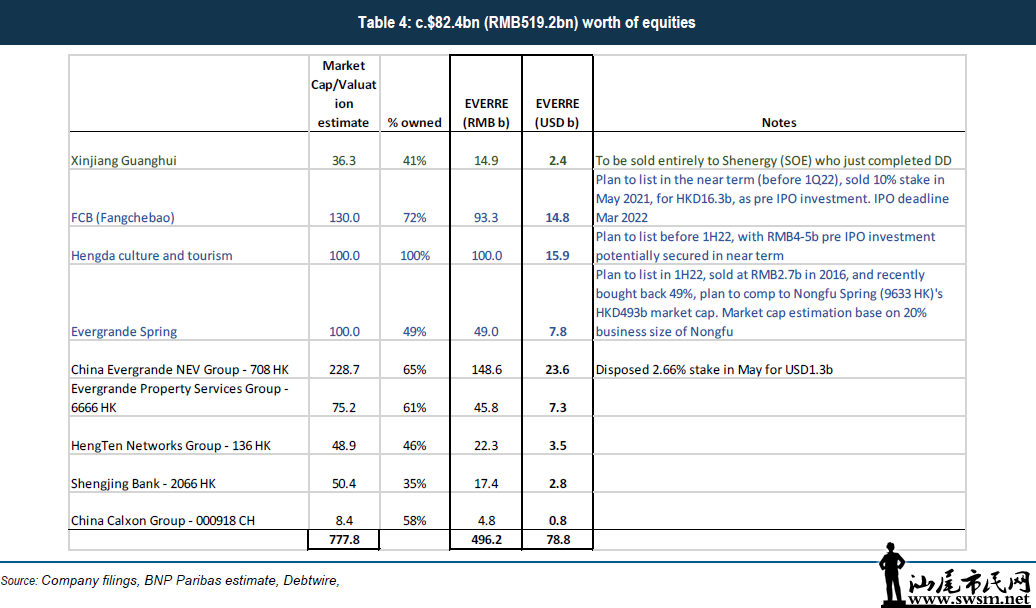
Task: Select the USD total 78.8
Action: (558, 540)
